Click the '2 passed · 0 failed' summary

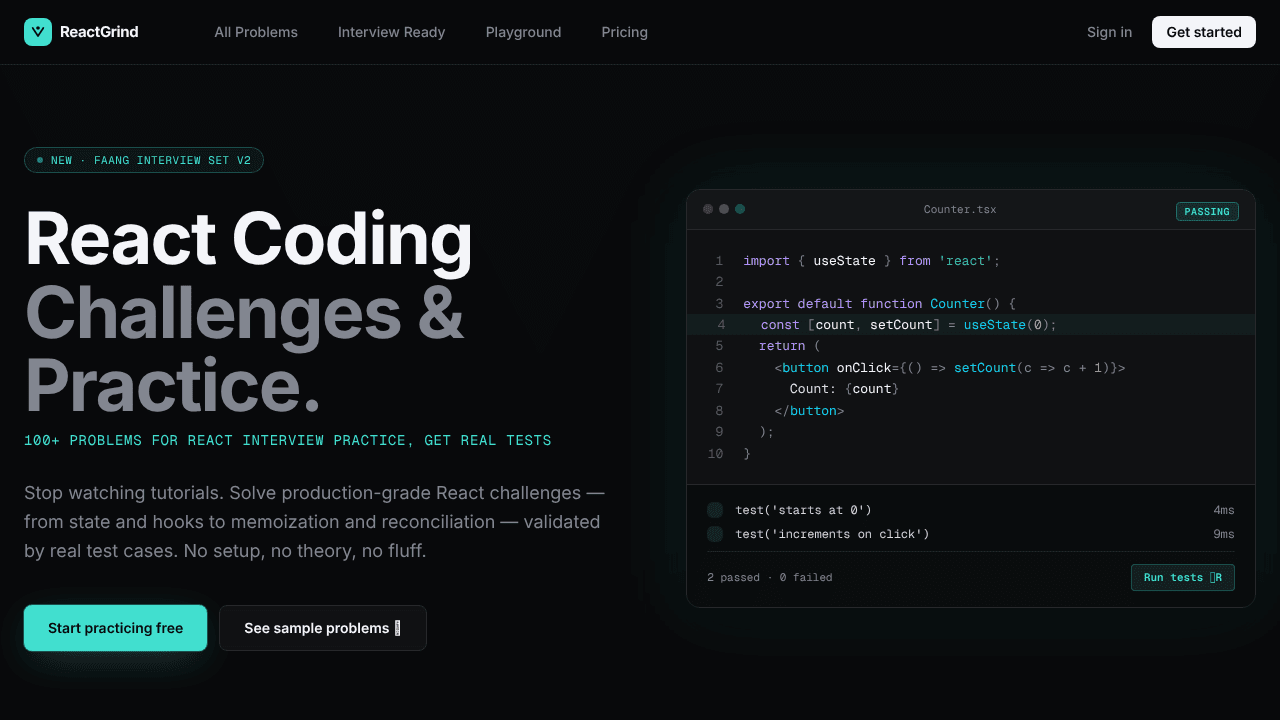point(770,577)
